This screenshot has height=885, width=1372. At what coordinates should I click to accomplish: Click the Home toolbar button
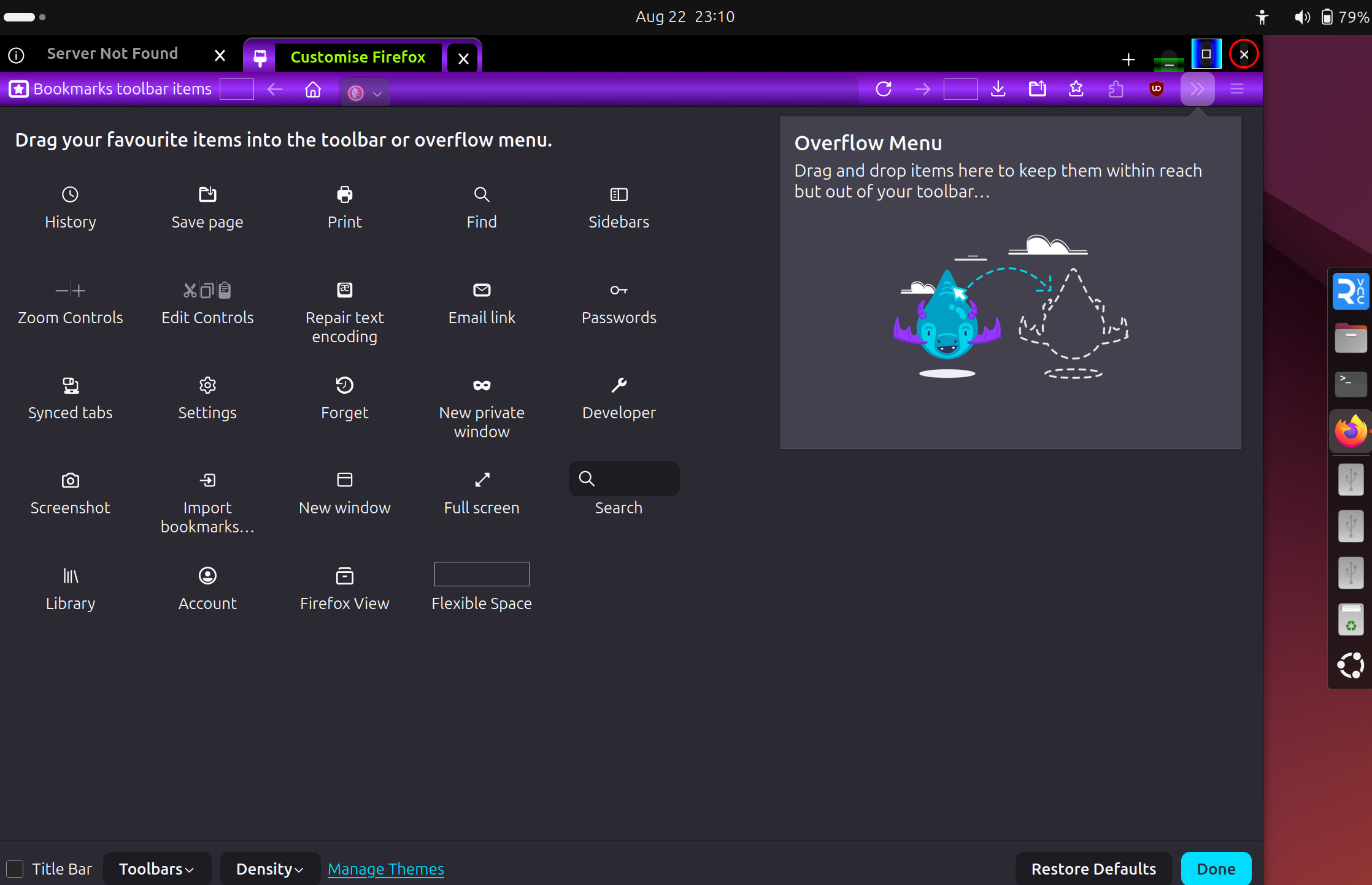click(313, 90)
